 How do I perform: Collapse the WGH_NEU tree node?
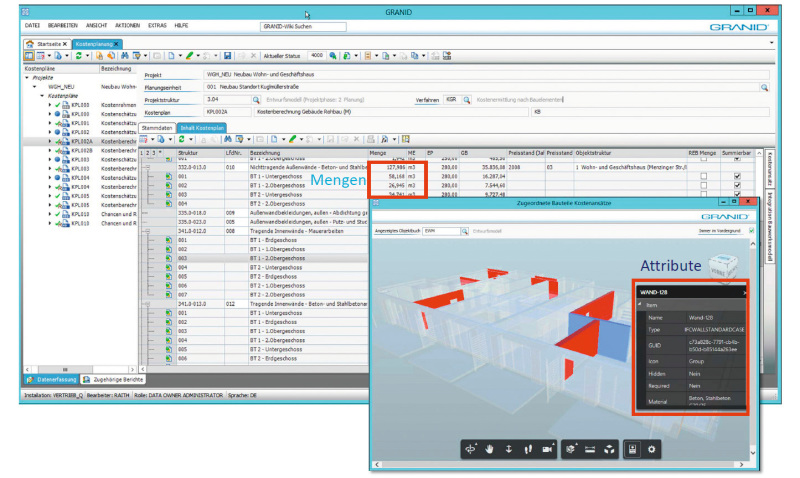click(x=35, y=87)
